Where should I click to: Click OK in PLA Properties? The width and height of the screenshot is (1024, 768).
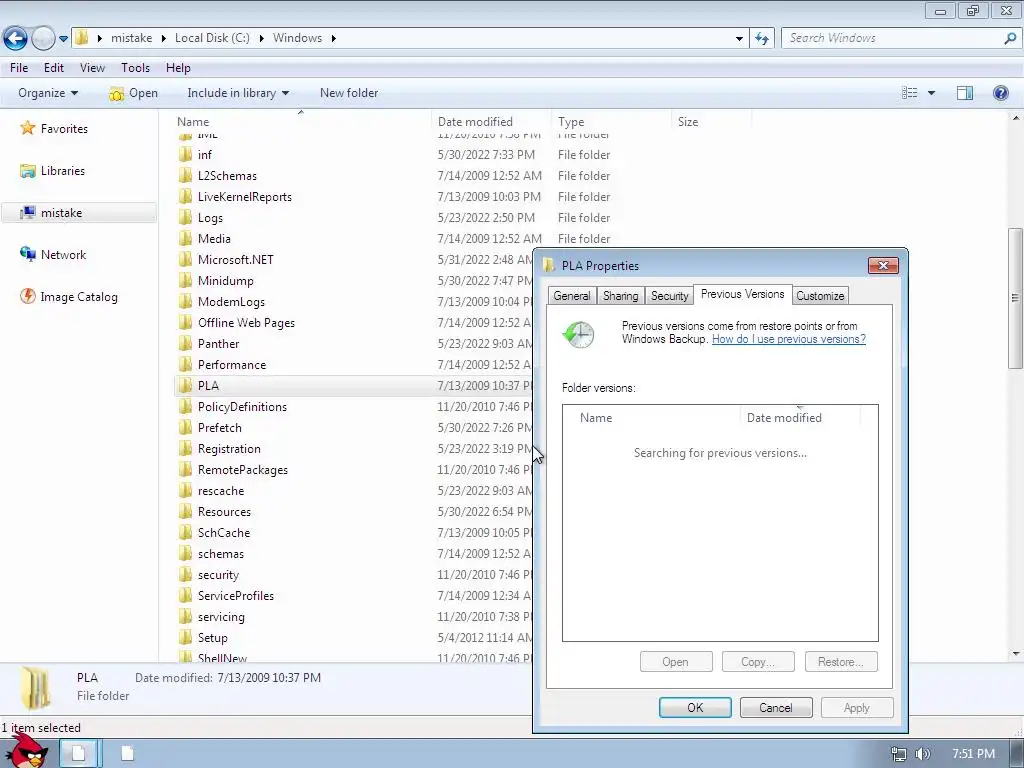(x=695, y=708)
